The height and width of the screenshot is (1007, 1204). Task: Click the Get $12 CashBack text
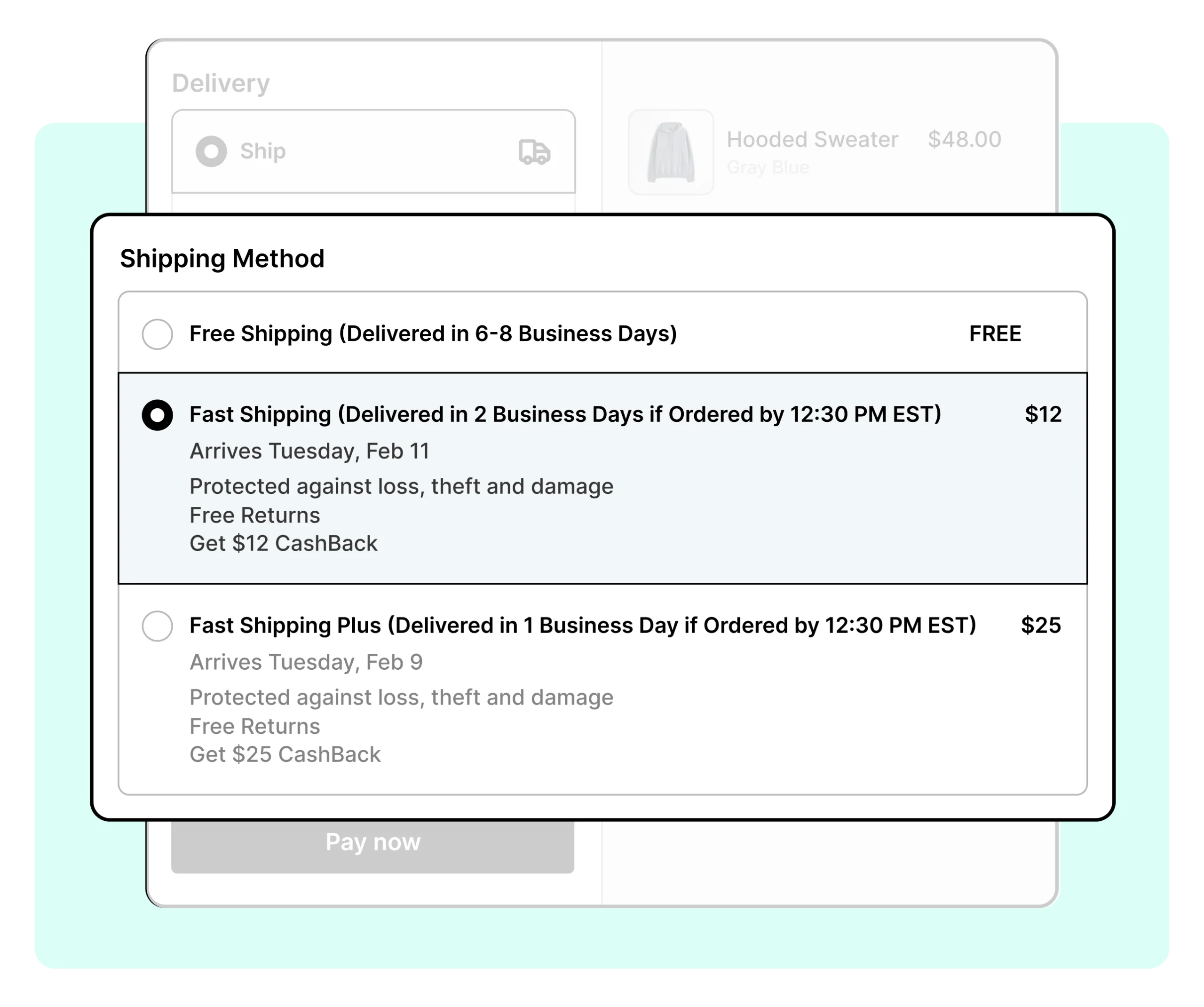[283, 543]
